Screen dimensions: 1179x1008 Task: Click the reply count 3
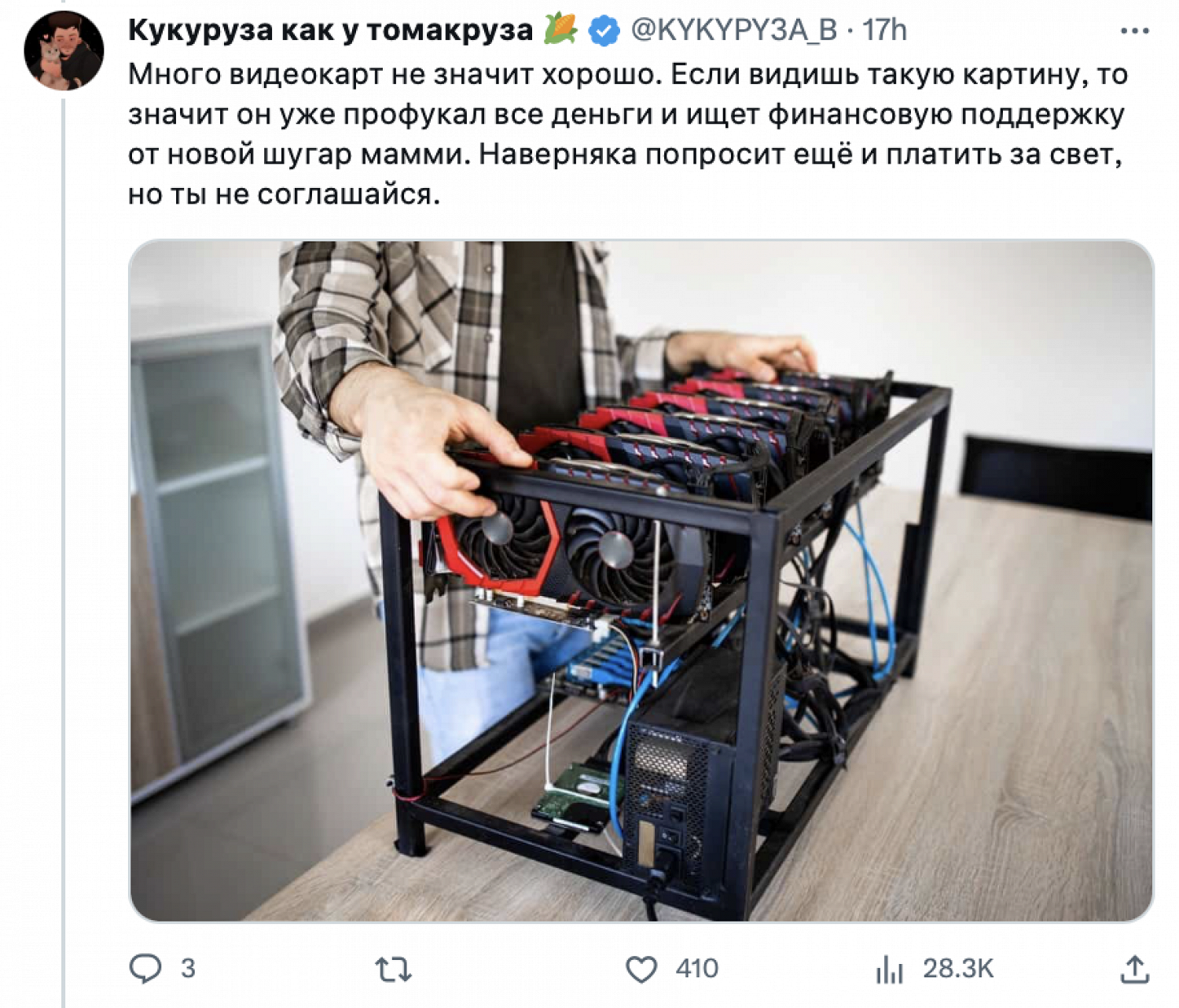(188, 969)
